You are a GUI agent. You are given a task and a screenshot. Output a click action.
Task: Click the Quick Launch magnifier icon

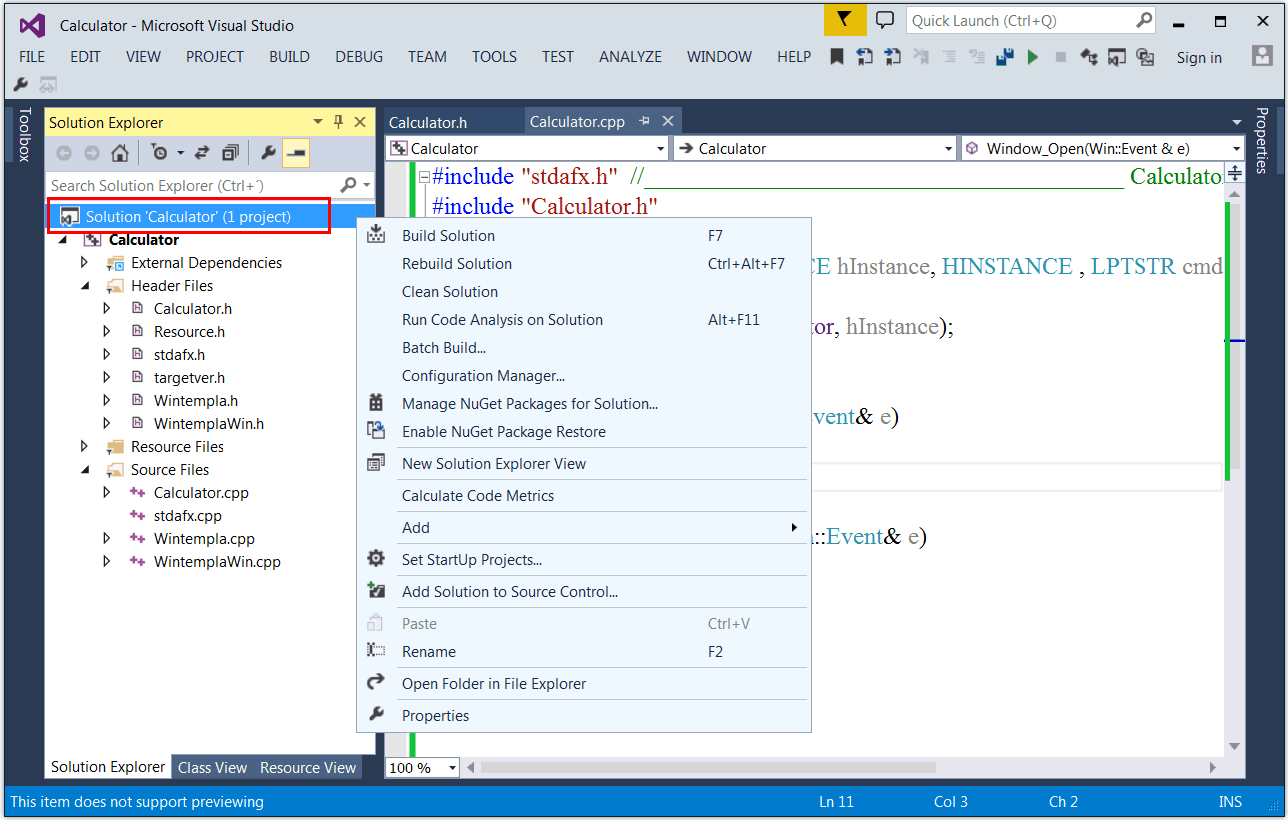click(1144, 20)
